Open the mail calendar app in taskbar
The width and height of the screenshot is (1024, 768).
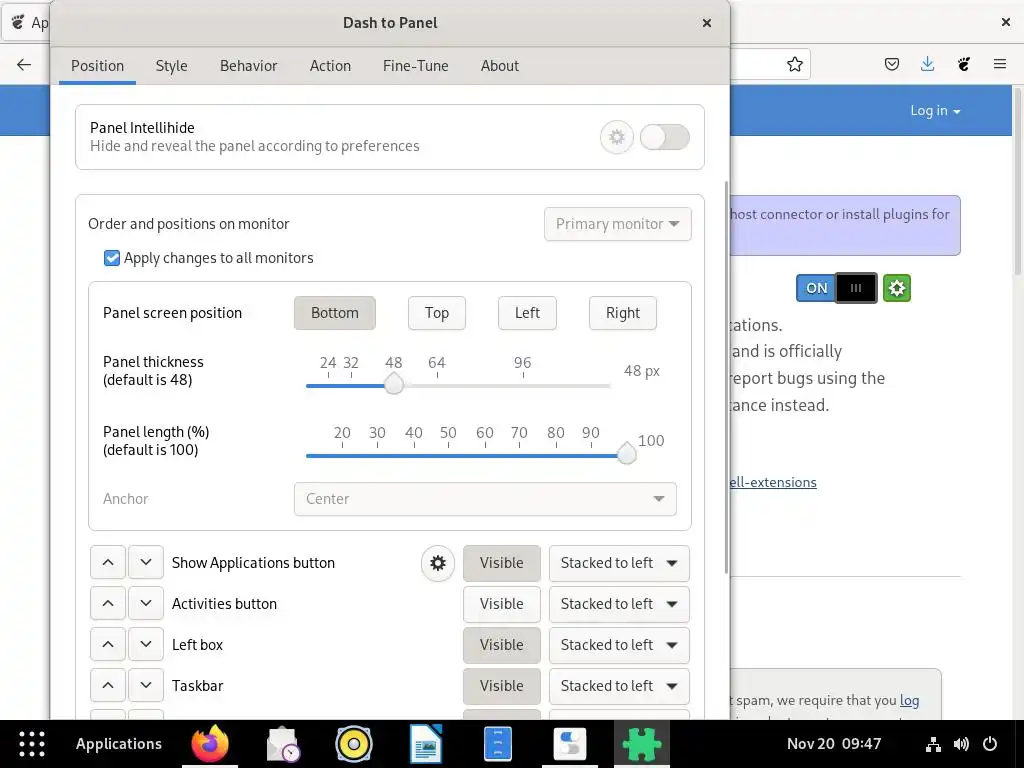point(283,744)
